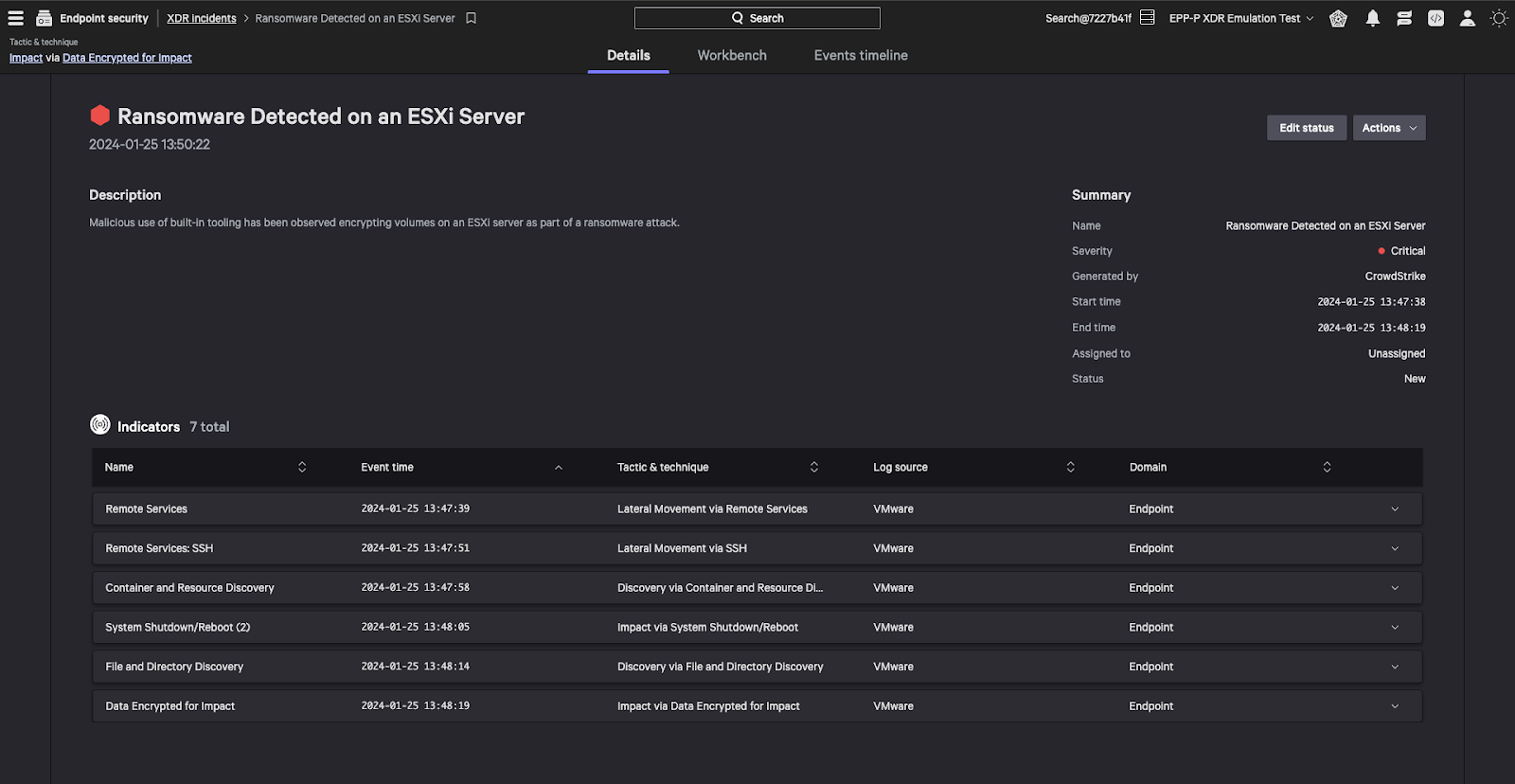Image resolution: width=1515 pixels, height=784 pixels.
Task: Expand System Shutdown/Reboot (2) row
Action: (x=1395, y=628)
